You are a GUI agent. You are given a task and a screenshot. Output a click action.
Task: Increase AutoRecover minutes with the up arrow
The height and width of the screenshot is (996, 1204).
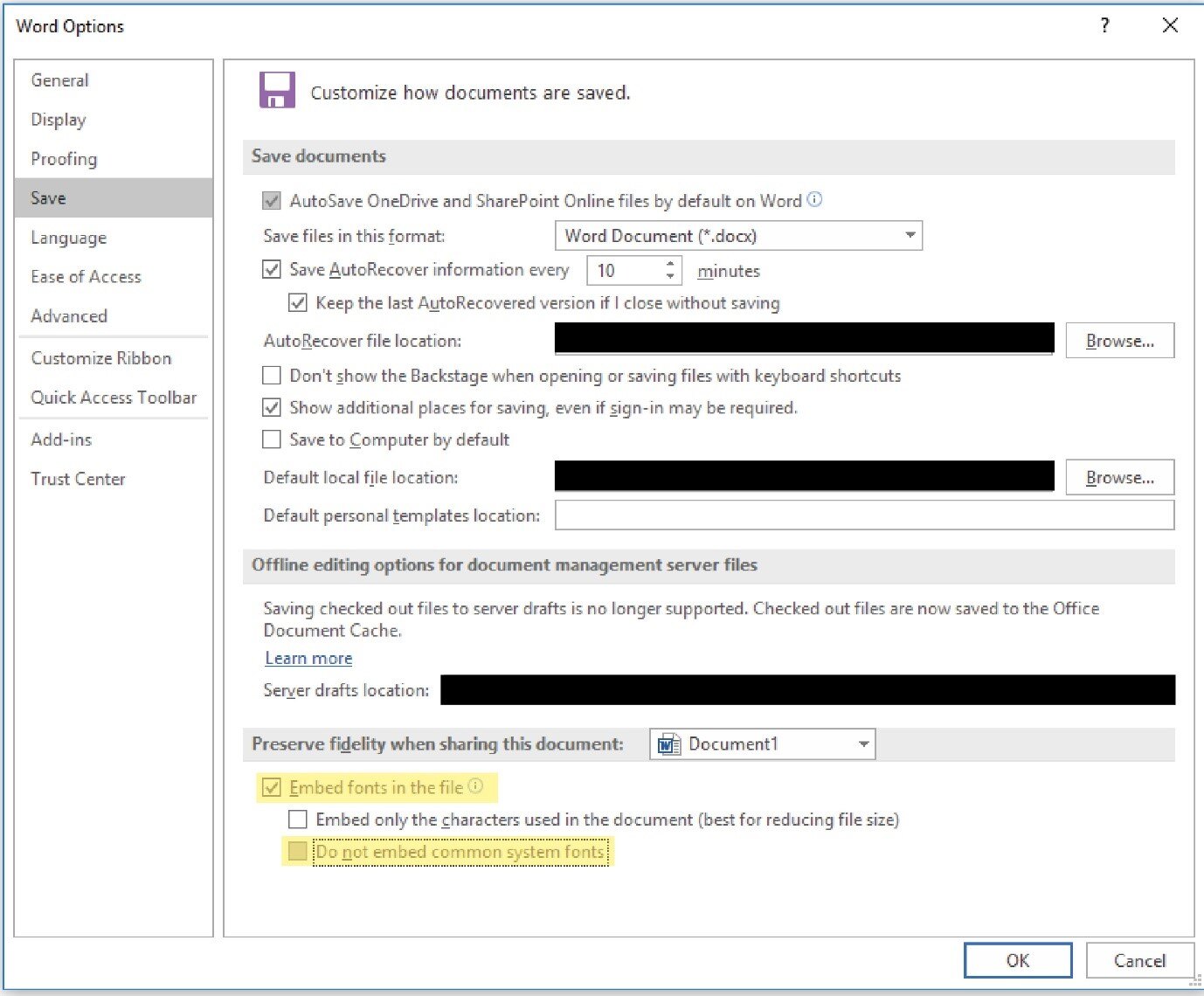pyautogui.click(x=669, y=264)
